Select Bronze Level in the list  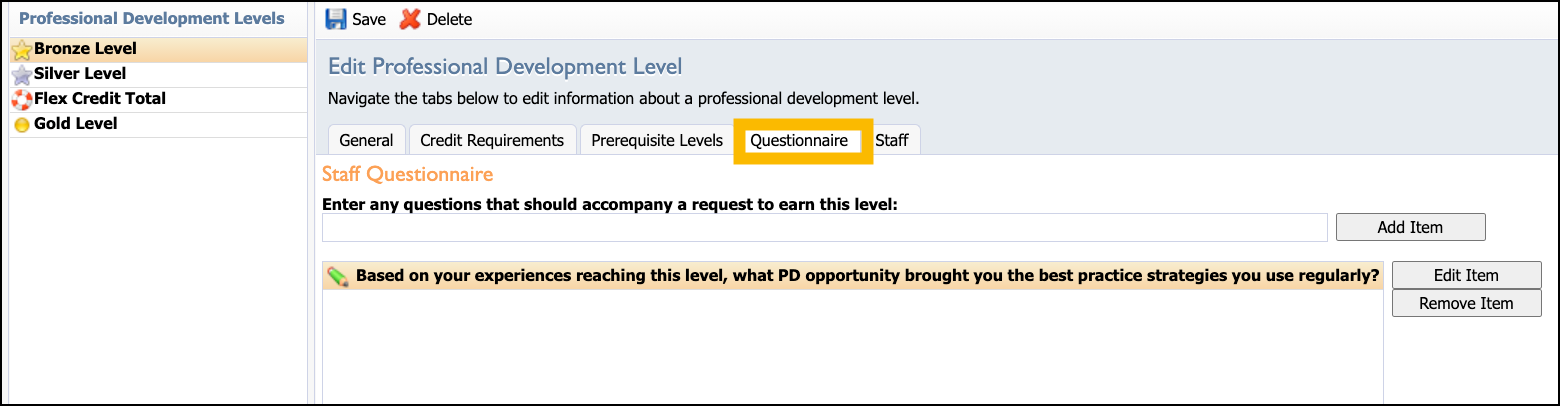pyautogui.click(x=158, y=49)
